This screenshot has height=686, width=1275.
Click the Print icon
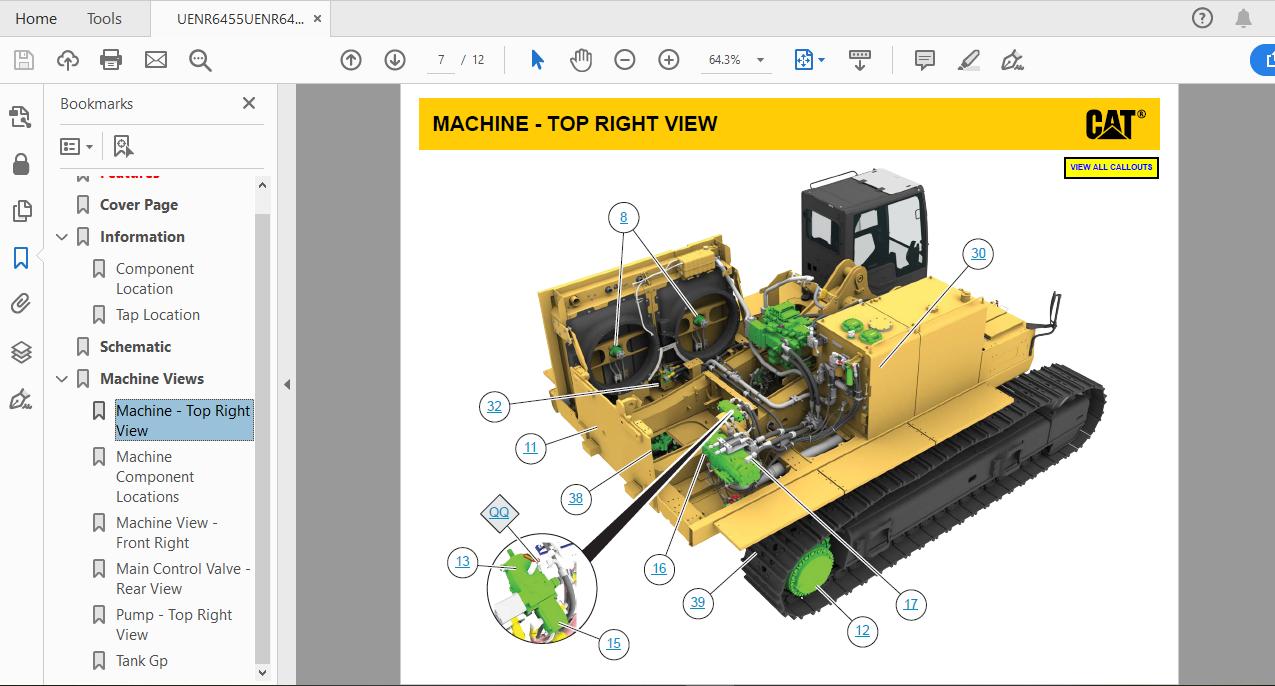(x=112, y=59)
